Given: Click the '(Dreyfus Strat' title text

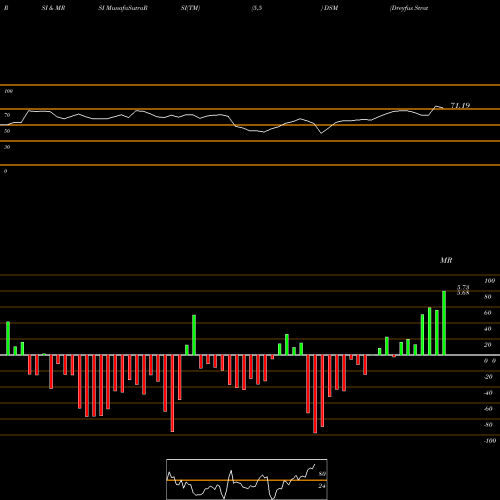Looking at the screenshot, I should click(x=409, y=8).
